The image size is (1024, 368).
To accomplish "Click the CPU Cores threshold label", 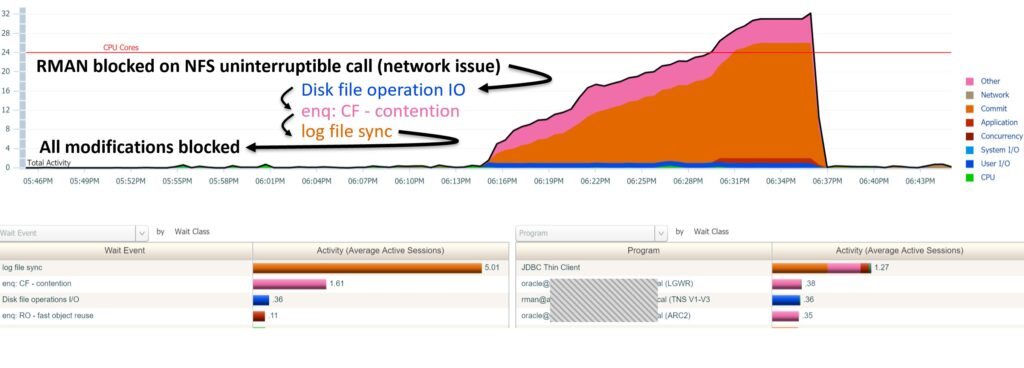I will 121,48.
